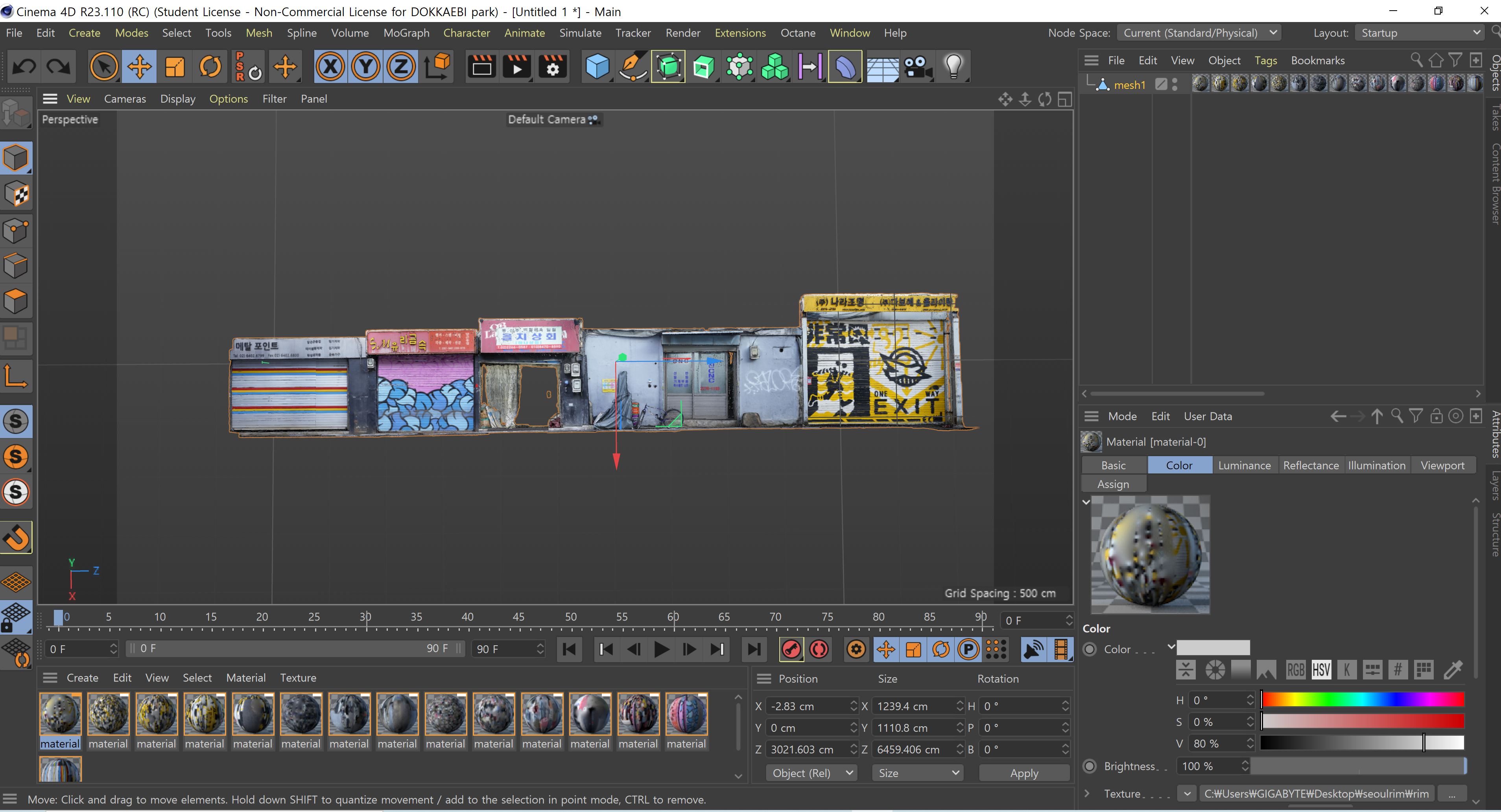This screenshot has height=812, width=1501.
Task: Open the Bend deformer icon
Action: [846, 66]
